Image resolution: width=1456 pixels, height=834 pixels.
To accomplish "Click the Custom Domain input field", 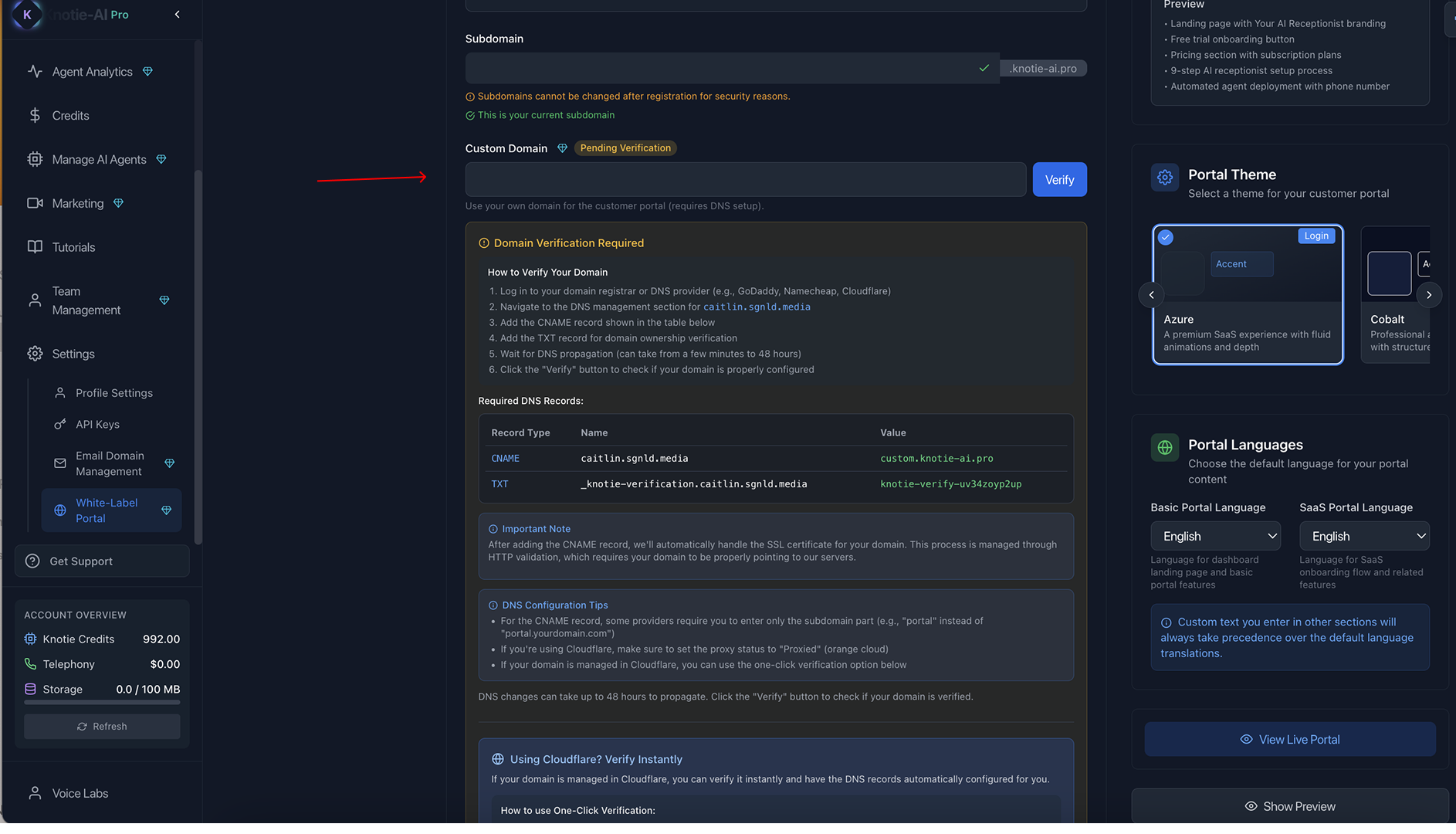I will [746, 180].
